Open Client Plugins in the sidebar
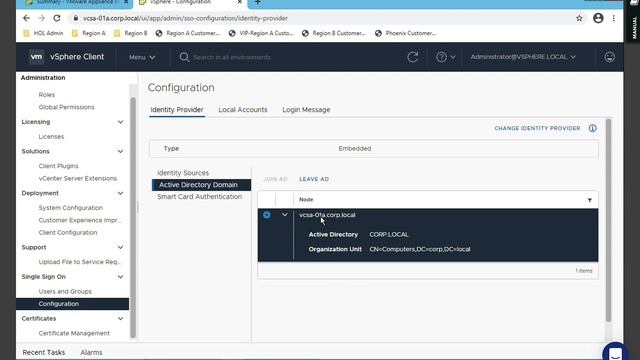 pyautogui.click(x=58, y=166)
